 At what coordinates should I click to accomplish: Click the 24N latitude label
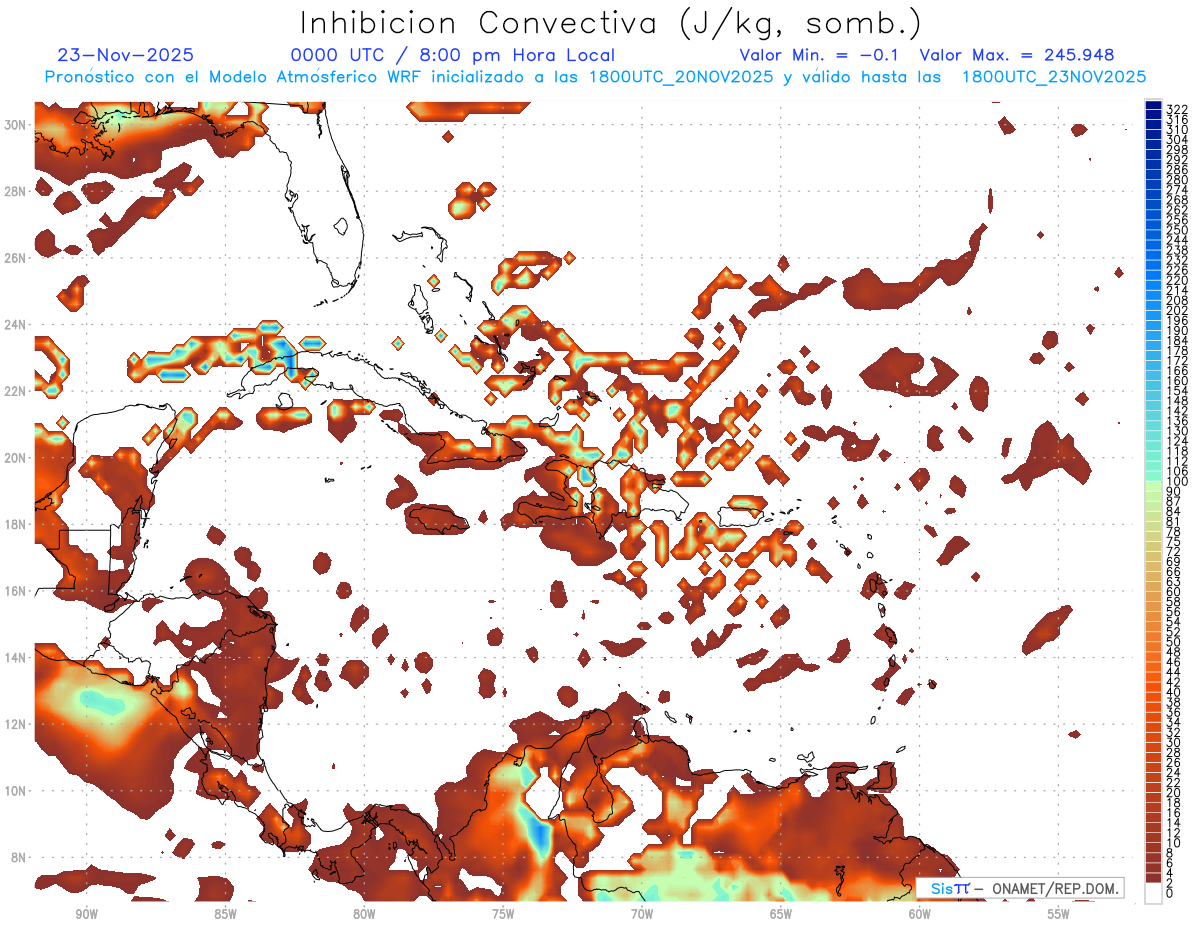coord(16,325)
